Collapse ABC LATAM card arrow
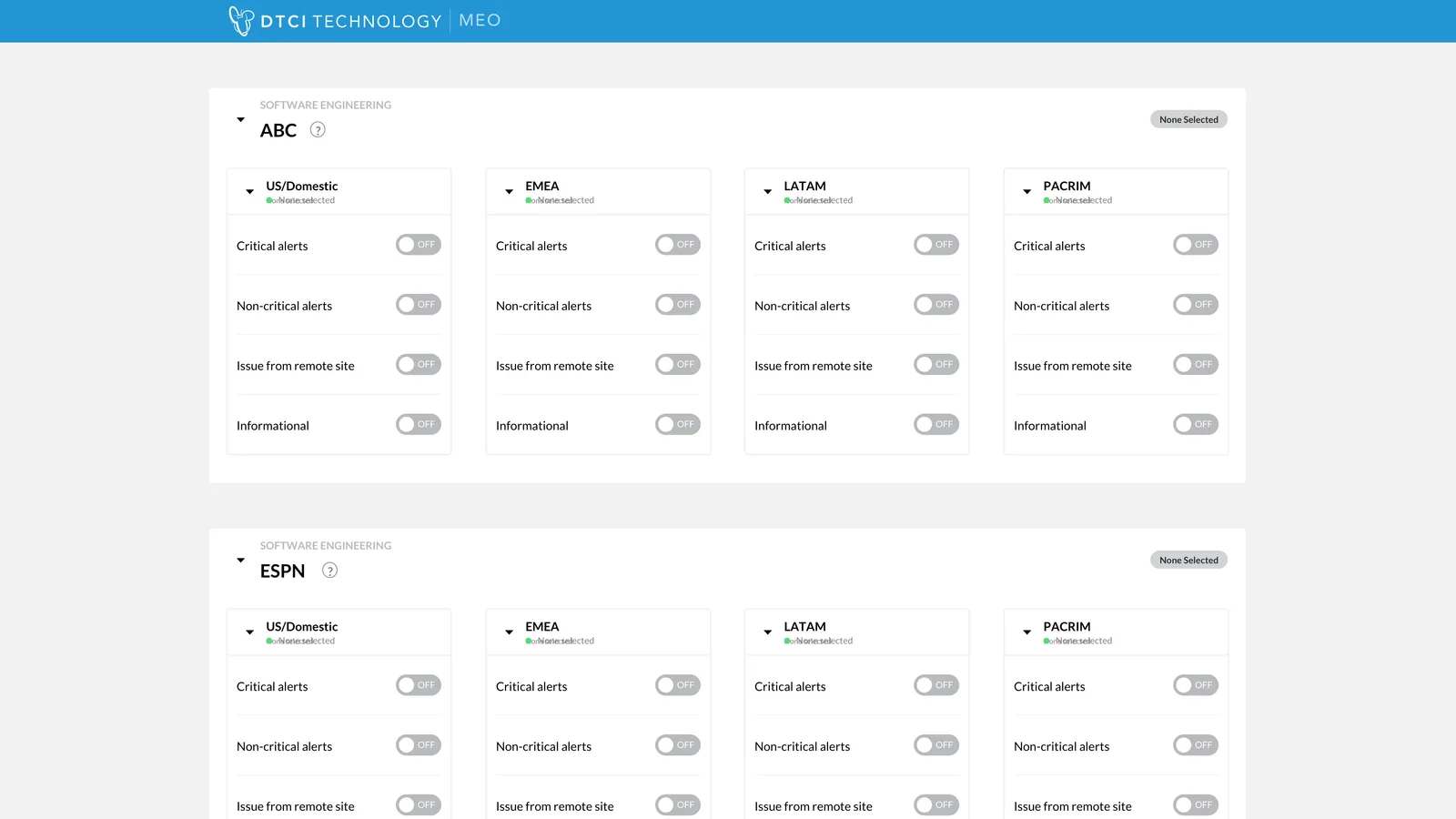The height and width of the screenshot is (819, 1456). tap(767, 192)
